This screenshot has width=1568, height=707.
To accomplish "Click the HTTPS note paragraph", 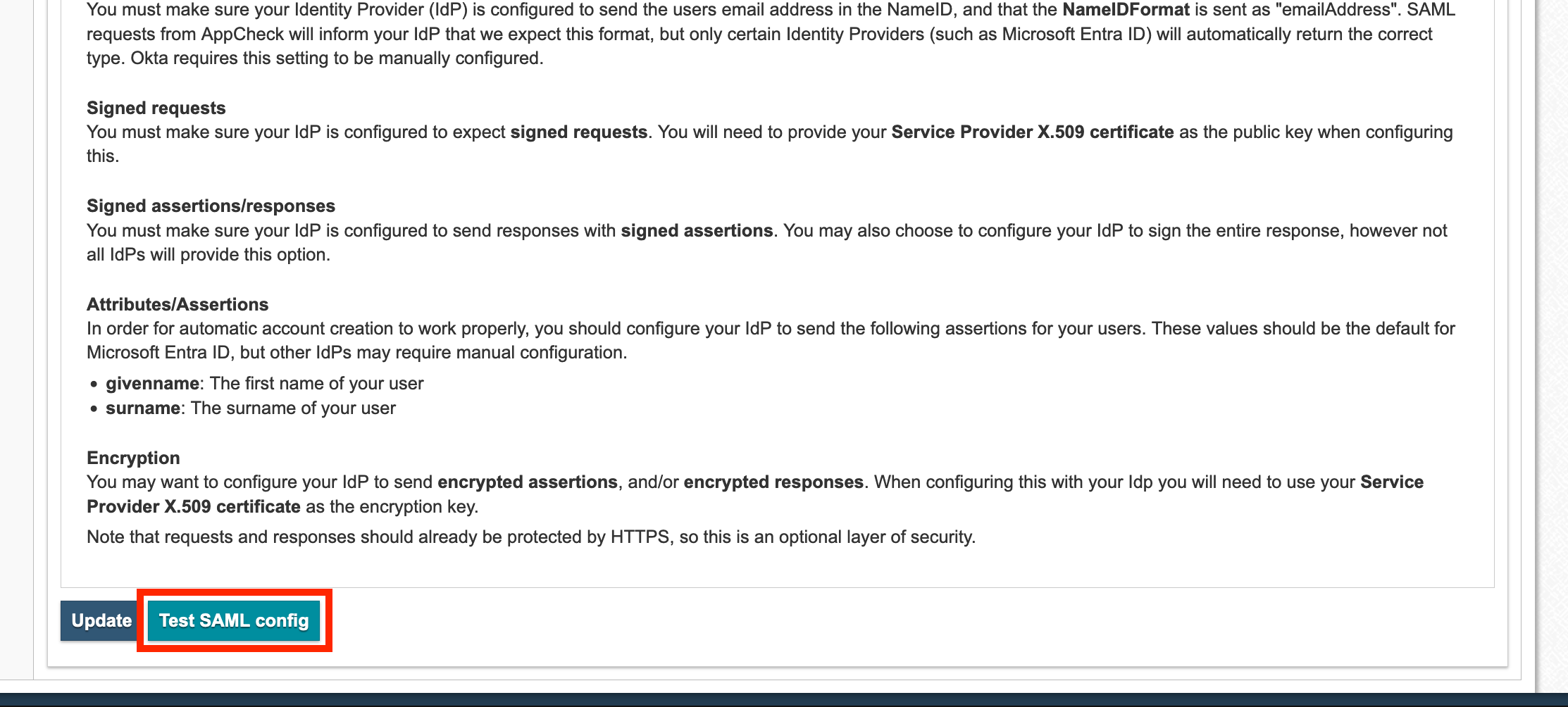I will 530,536.
